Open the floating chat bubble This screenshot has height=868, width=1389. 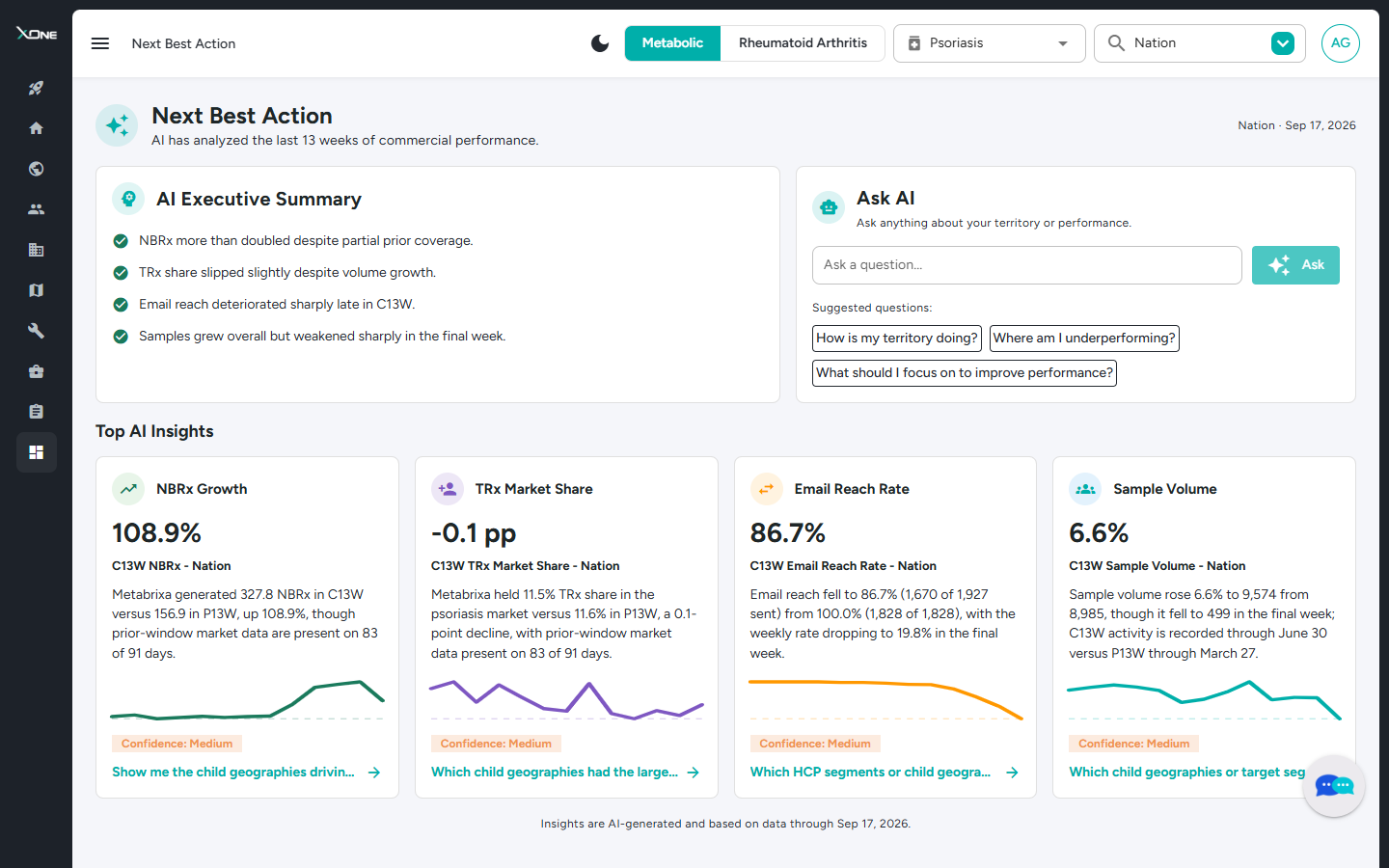click(x=1334, y=786)
